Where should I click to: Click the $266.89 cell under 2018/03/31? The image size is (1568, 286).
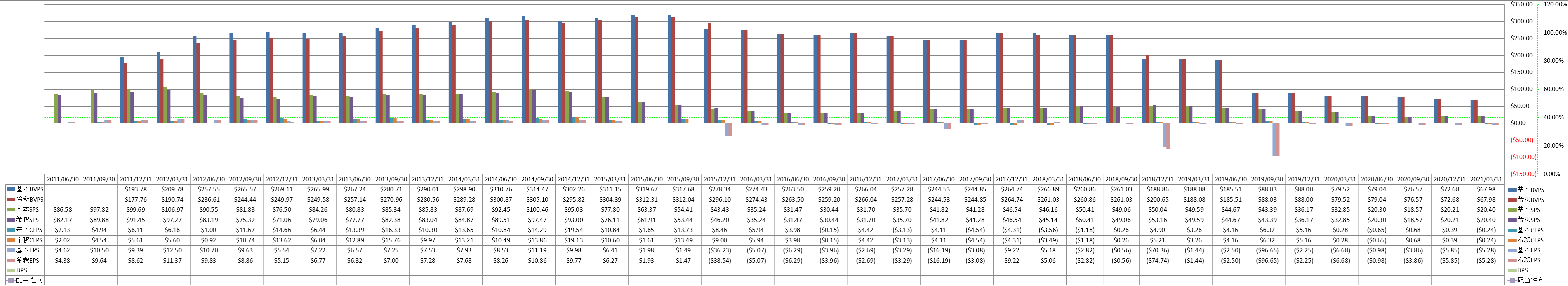click(x=1049, y=189)
